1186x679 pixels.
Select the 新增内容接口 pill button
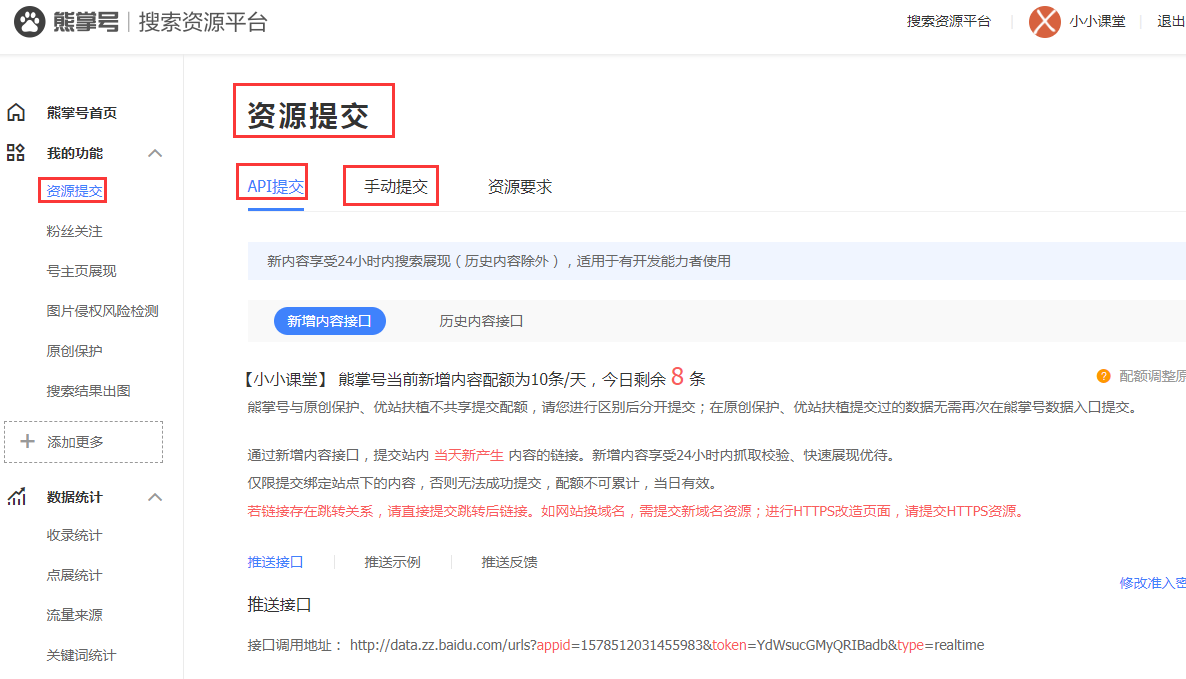[330, 321]
